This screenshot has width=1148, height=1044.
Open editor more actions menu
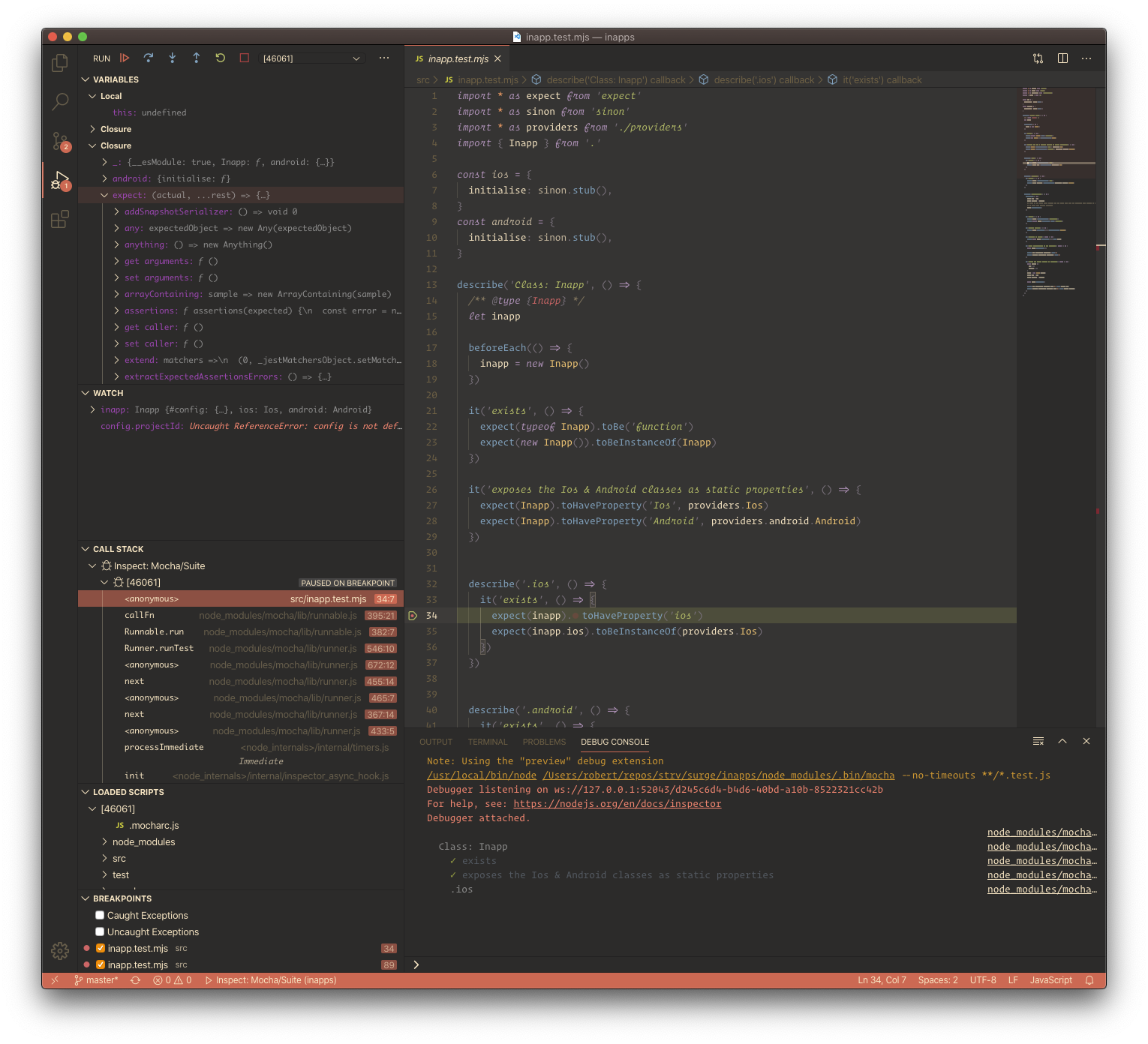point(1086,58)
